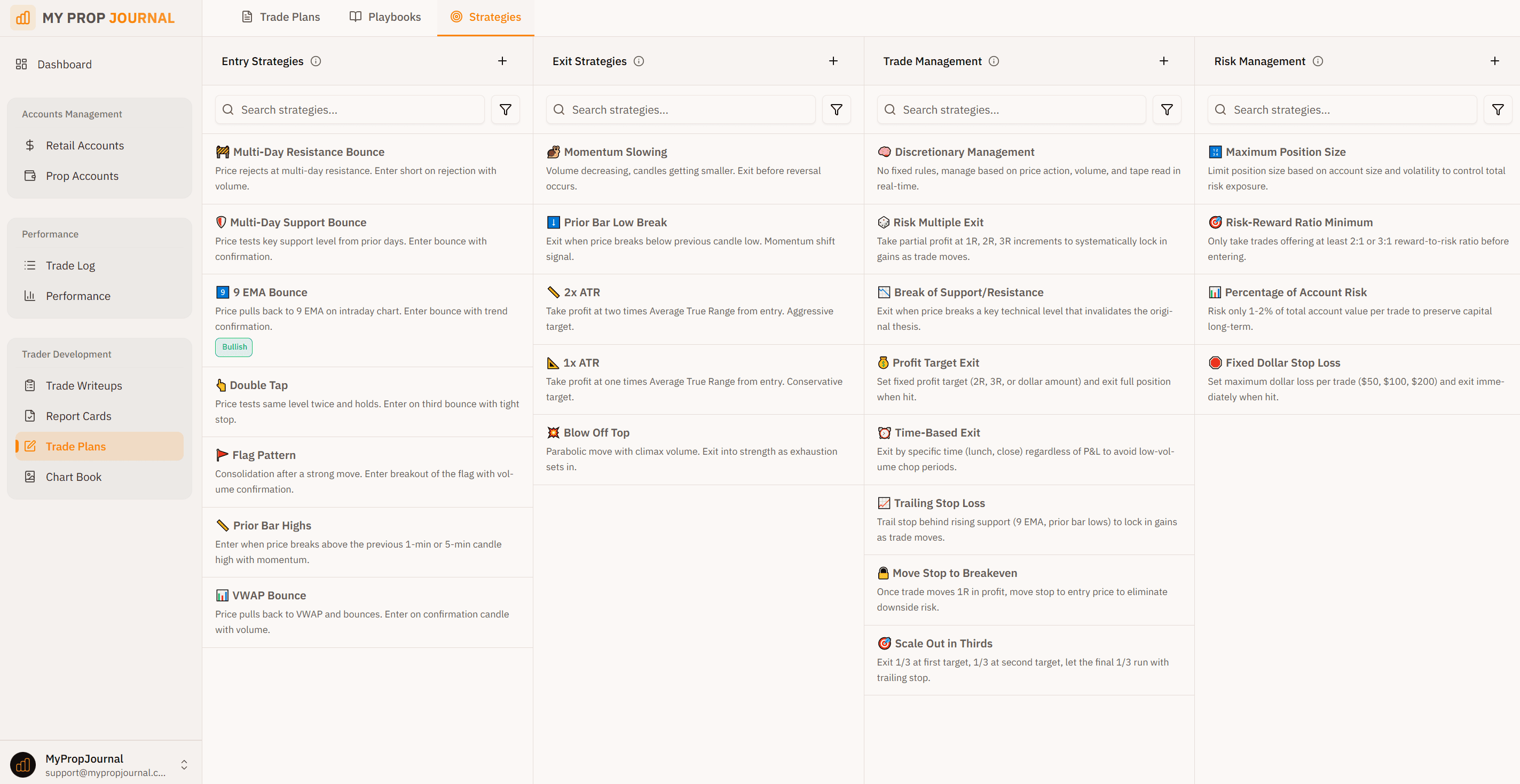Open the Maximum Position Size strategy
1520x784 pixels.
coord(1357,169)
